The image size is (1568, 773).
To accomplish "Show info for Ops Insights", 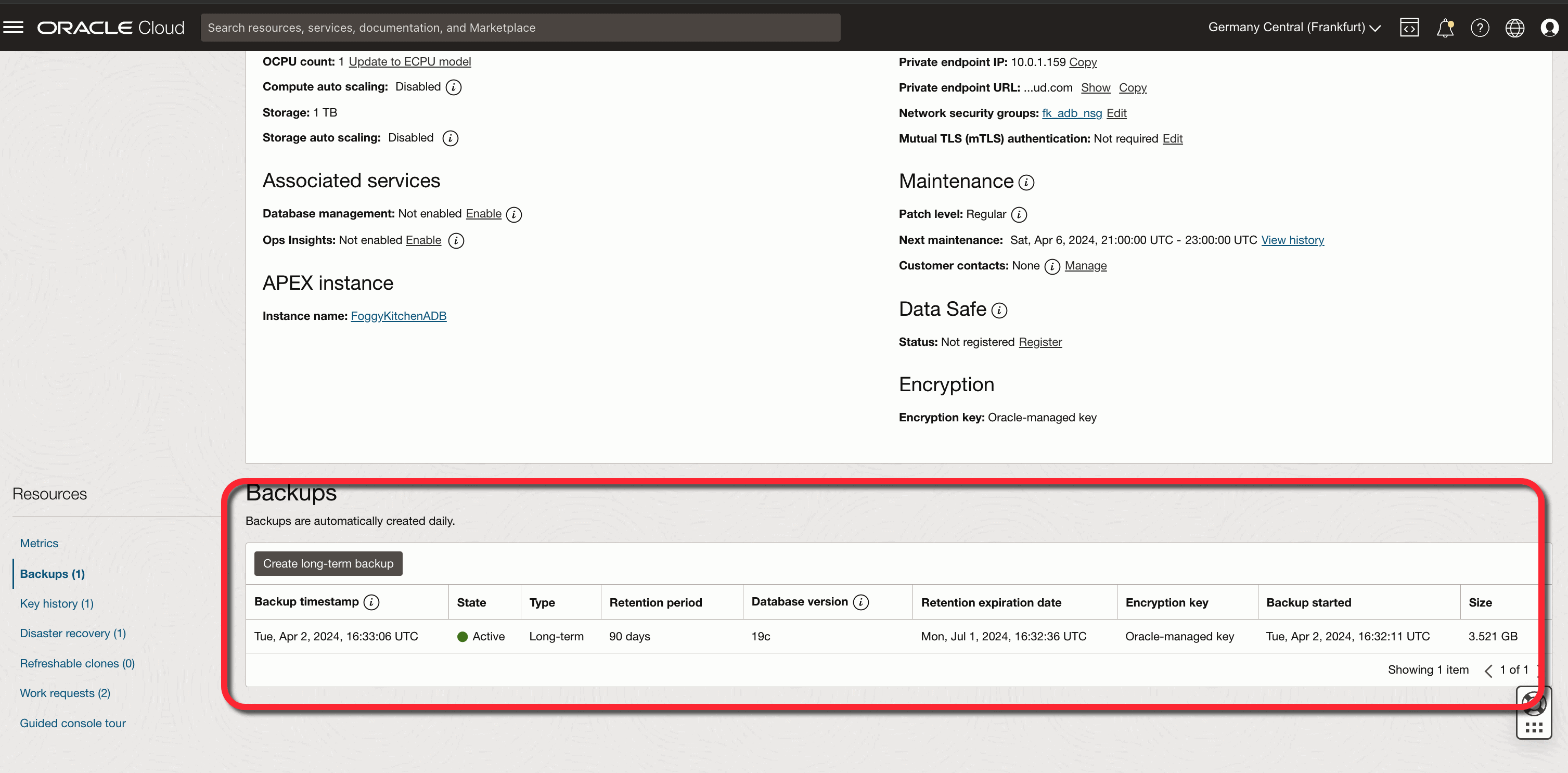I will 456,240.
